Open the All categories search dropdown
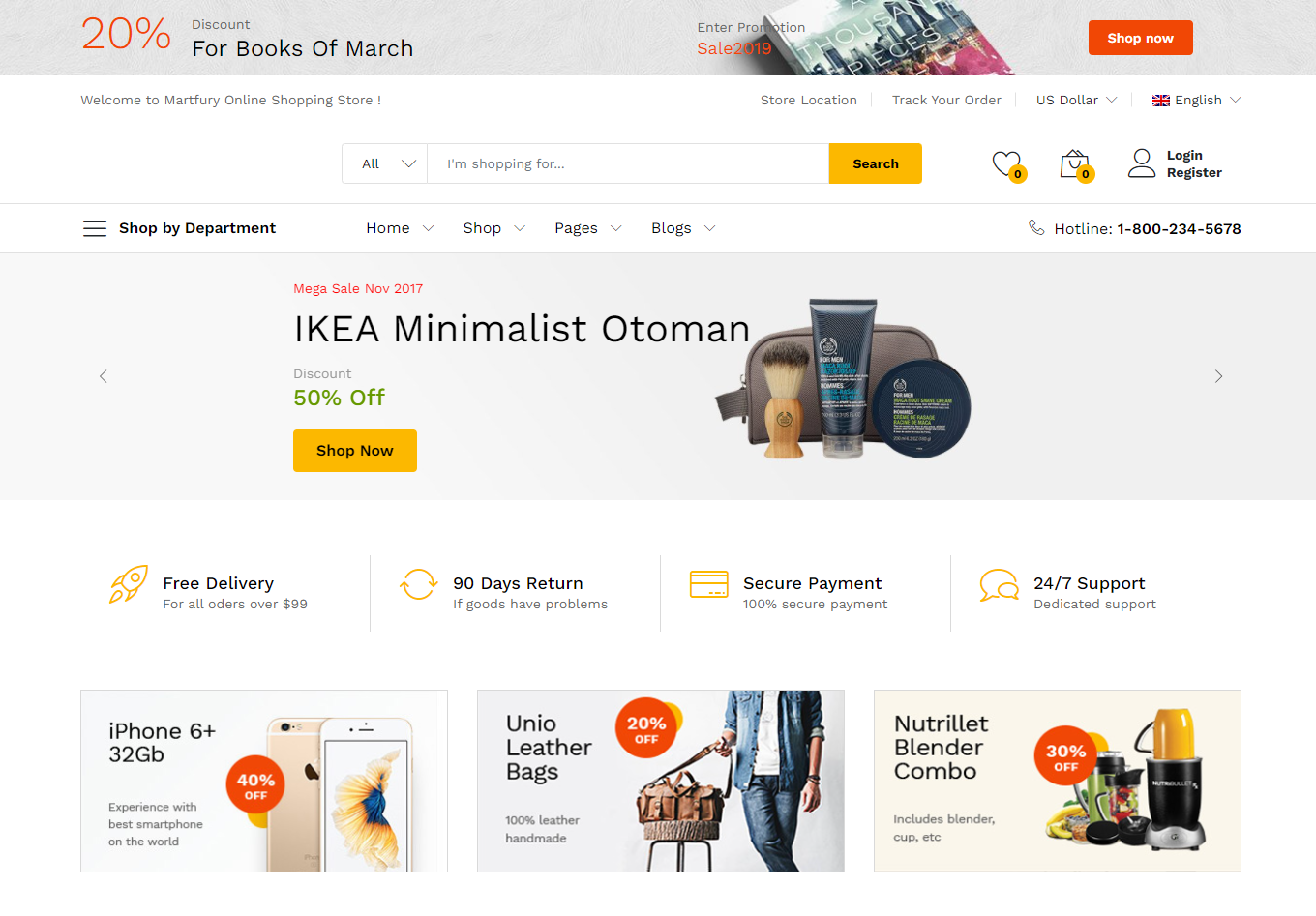Image resolution: width=1316 pixels, height=916 pixels. pos(384,163)
